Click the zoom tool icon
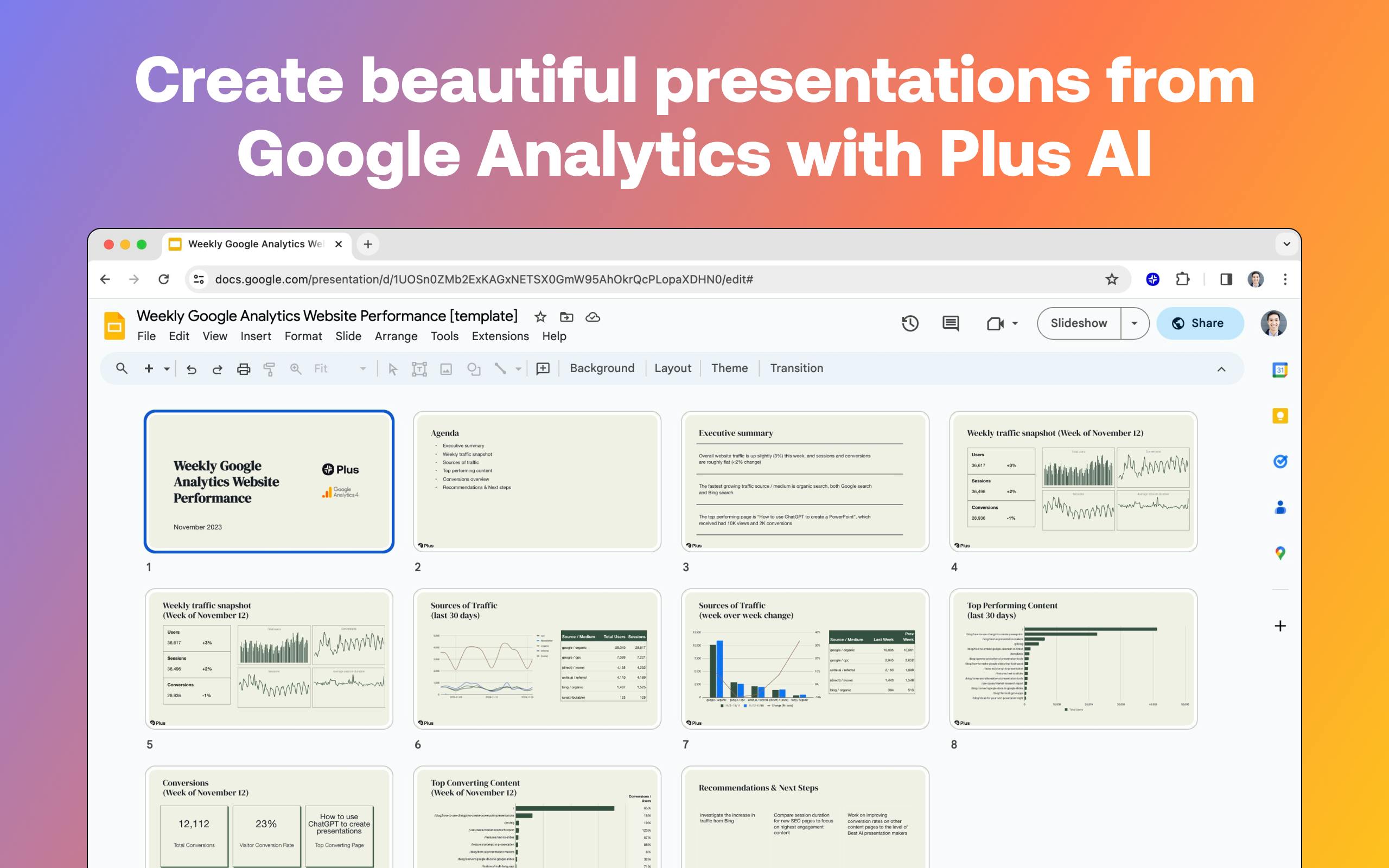The width and height of the screenshot is (1389, 868). [296, 368]
